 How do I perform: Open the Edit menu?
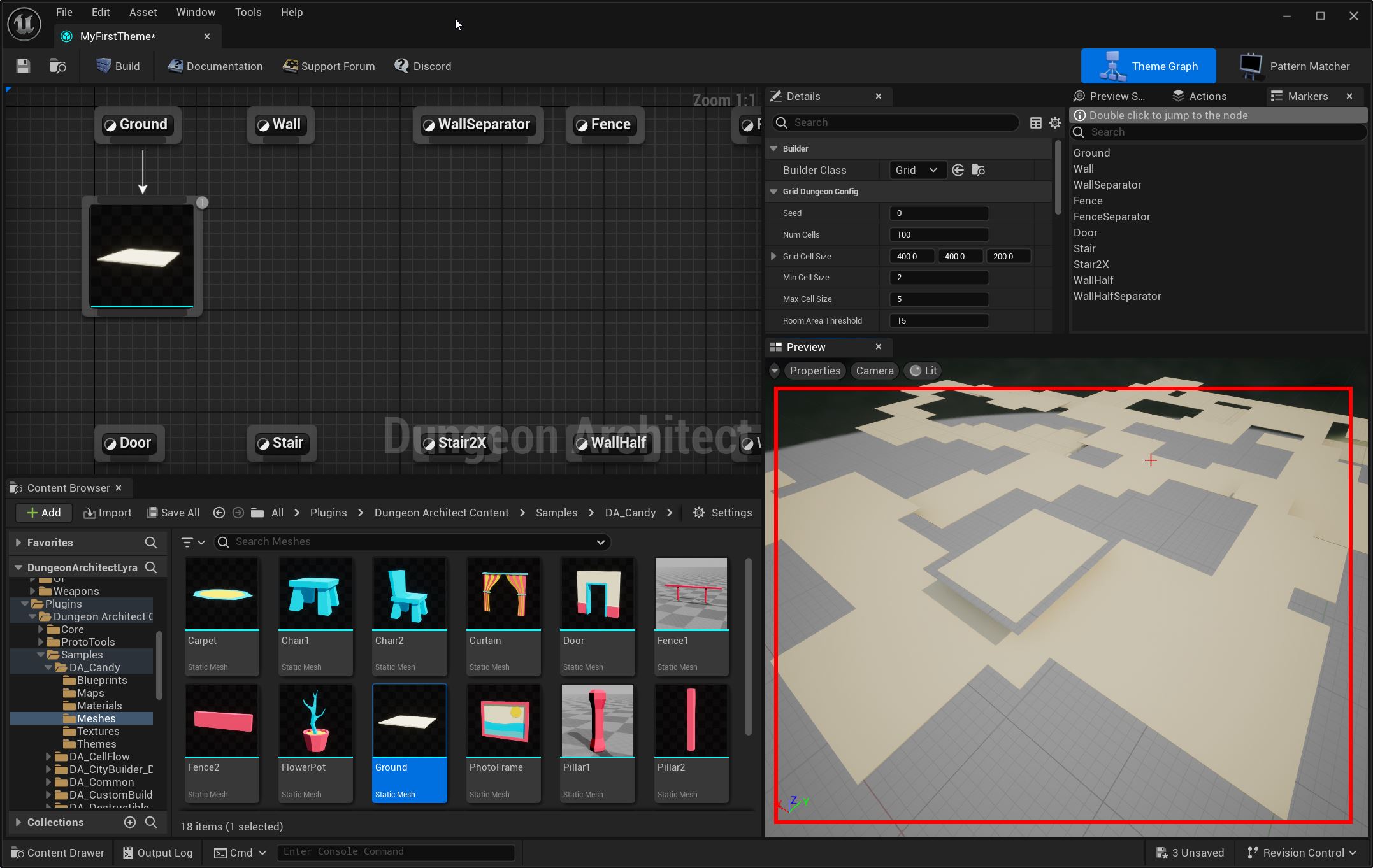[x=101, y=12]
